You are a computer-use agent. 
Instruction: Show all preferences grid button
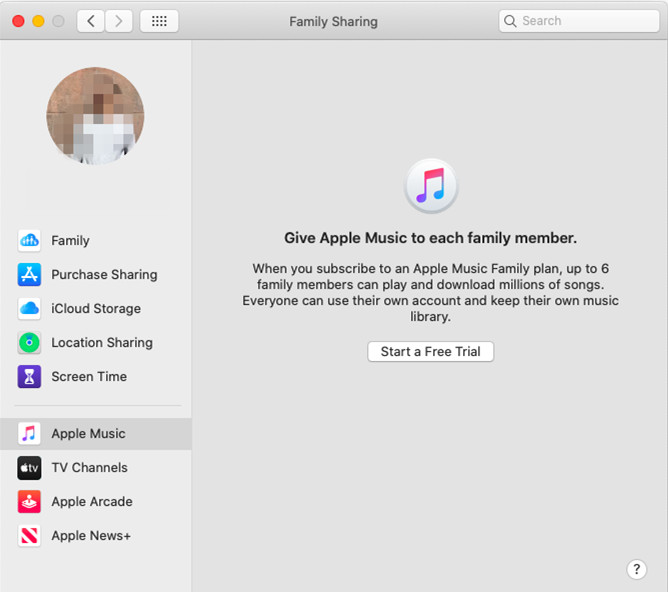pyautogui.click(x=159, y=21)
